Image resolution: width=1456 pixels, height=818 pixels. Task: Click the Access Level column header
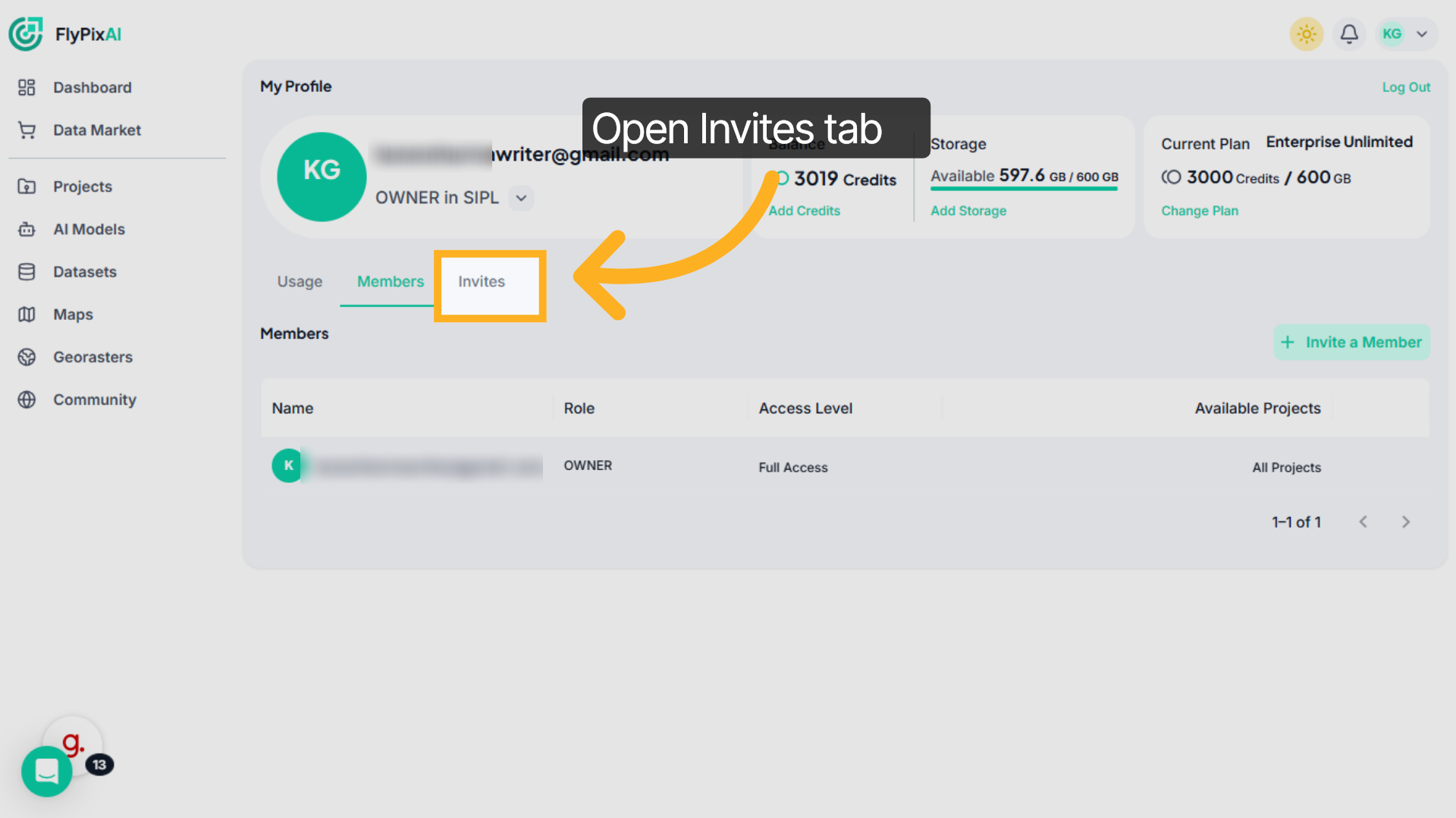point(805,409)
